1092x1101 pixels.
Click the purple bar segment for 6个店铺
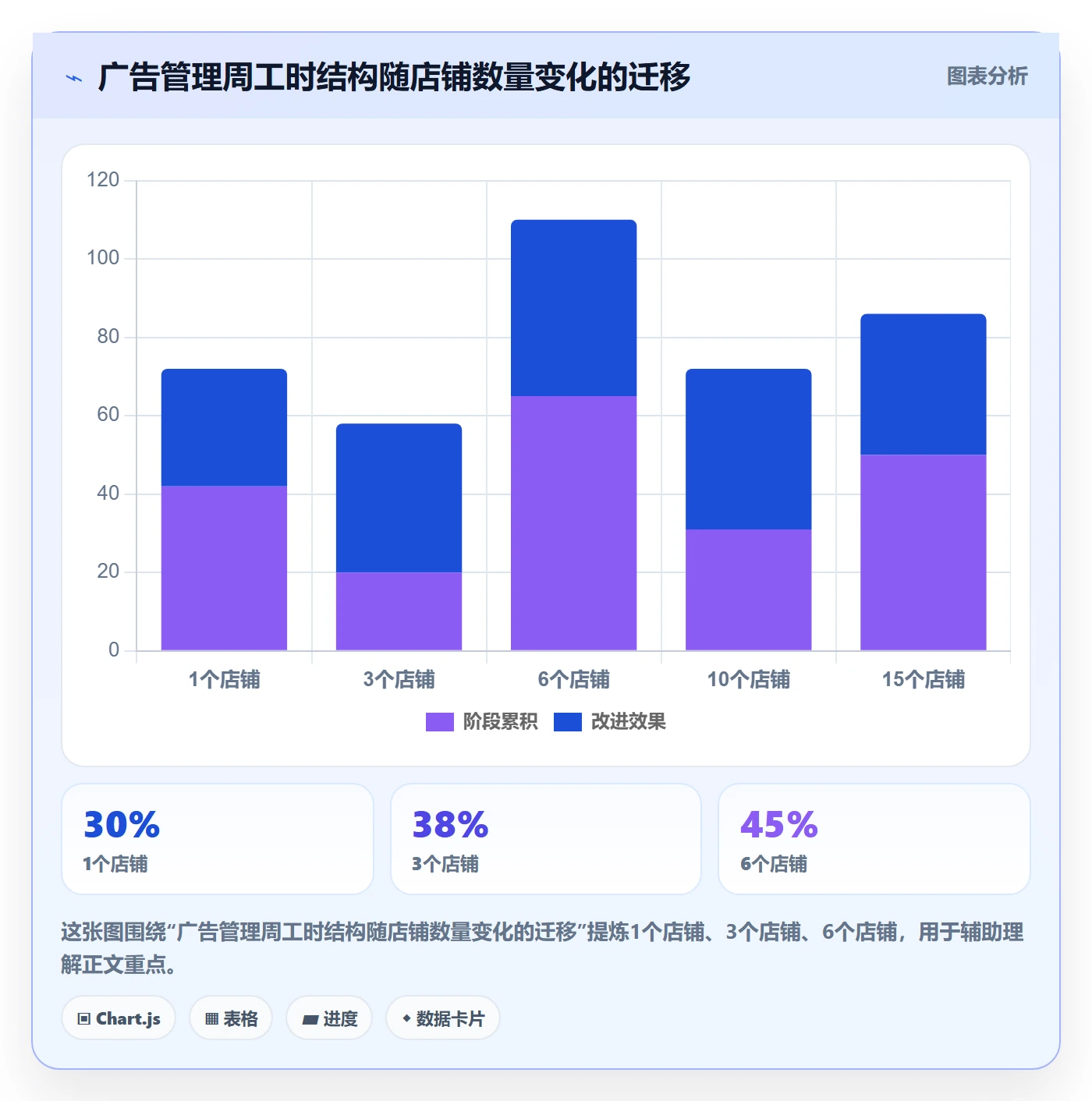(573, 523)
